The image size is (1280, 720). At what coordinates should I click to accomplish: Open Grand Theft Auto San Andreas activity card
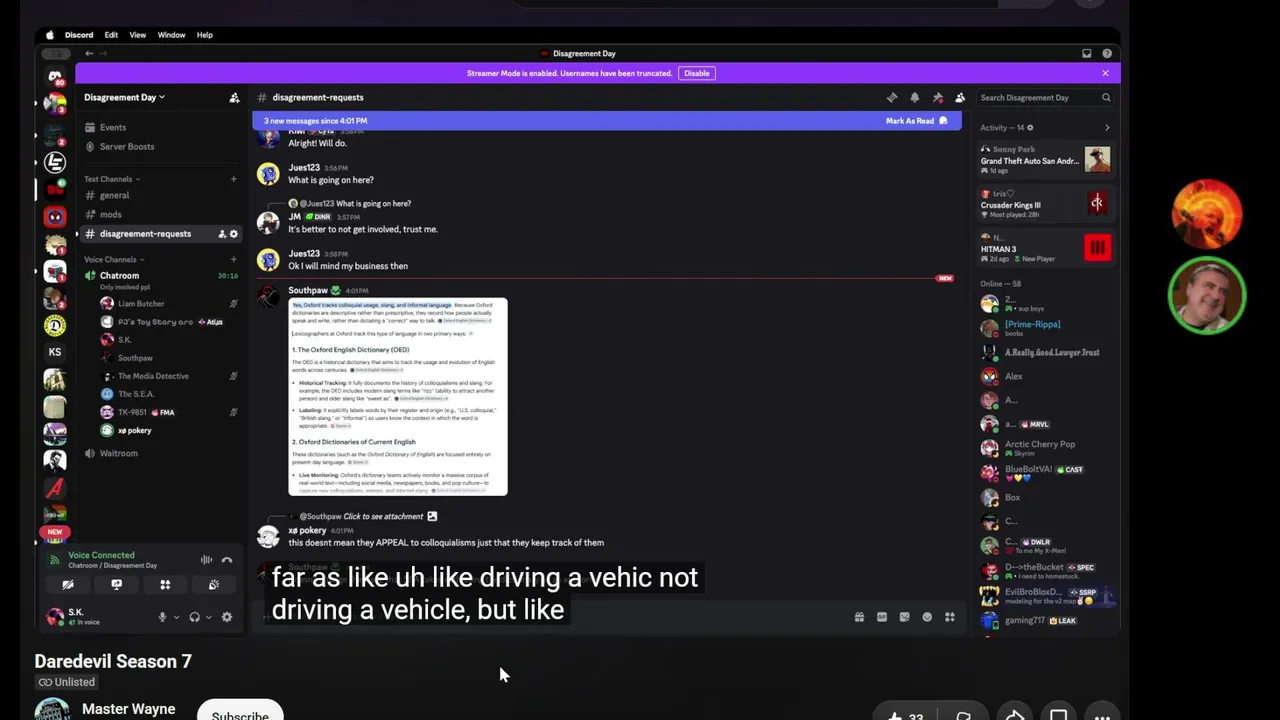coord(1045,160)
